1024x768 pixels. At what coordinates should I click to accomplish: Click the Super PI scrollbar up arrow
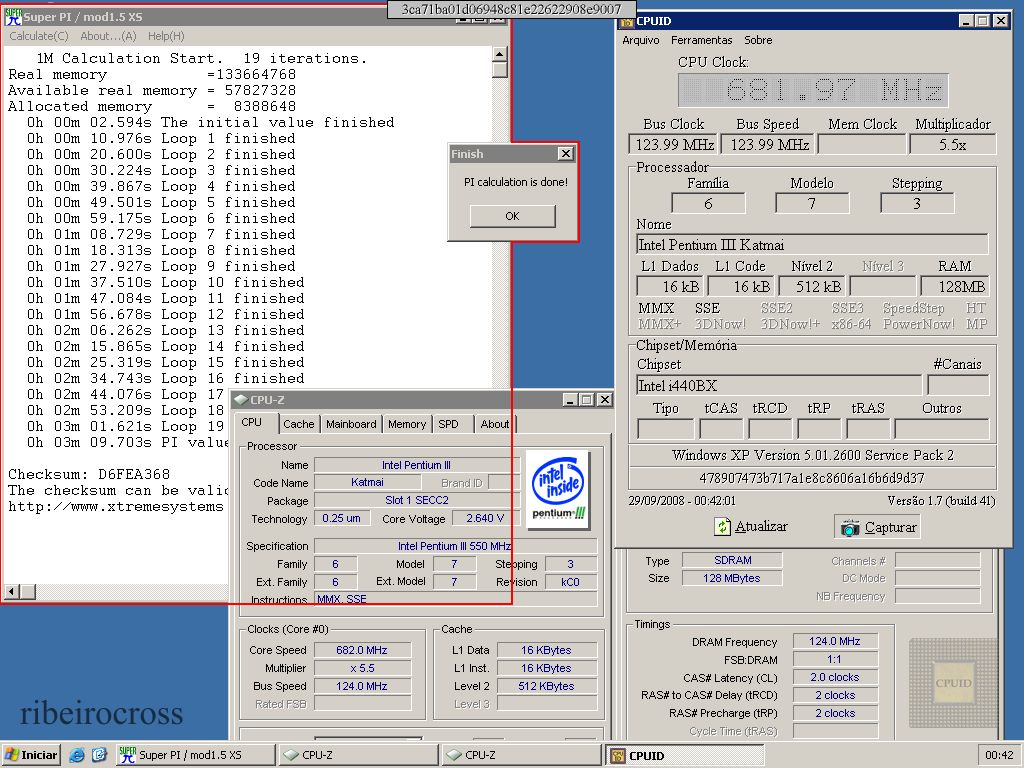[x=500, y=54]
